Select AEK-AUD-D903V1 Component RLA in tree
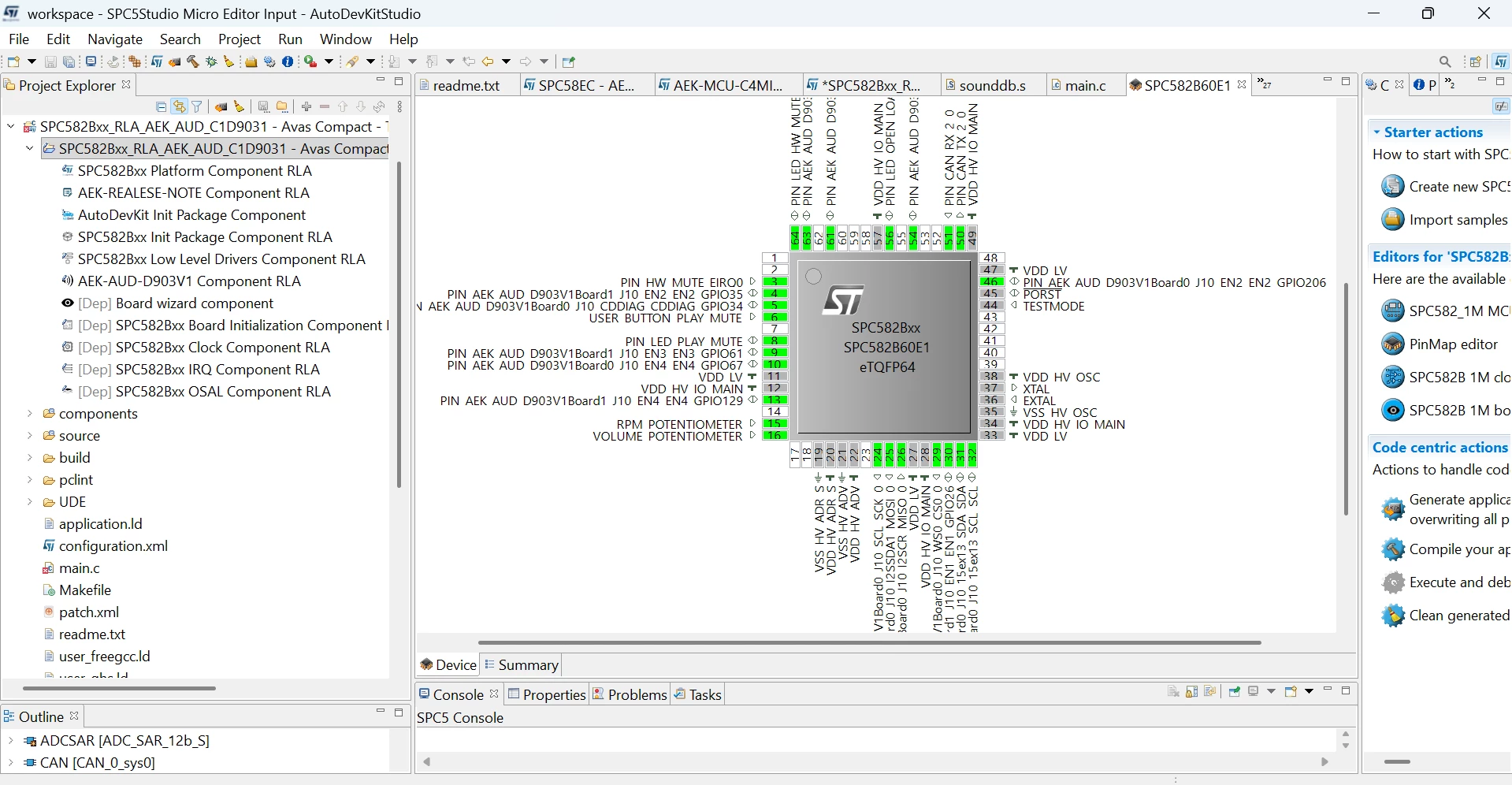1512x785 pixels. pos(189,281)
